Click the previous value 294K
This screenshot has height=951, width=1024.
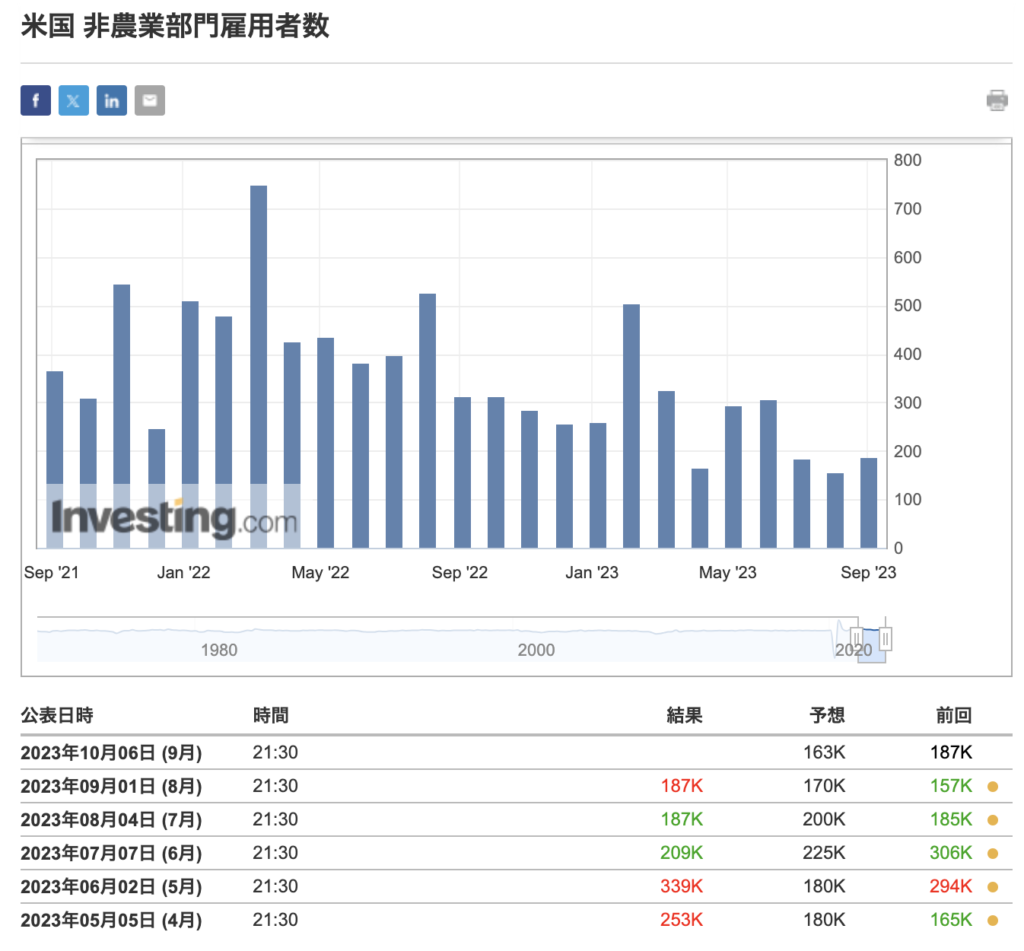coord(951,886)
